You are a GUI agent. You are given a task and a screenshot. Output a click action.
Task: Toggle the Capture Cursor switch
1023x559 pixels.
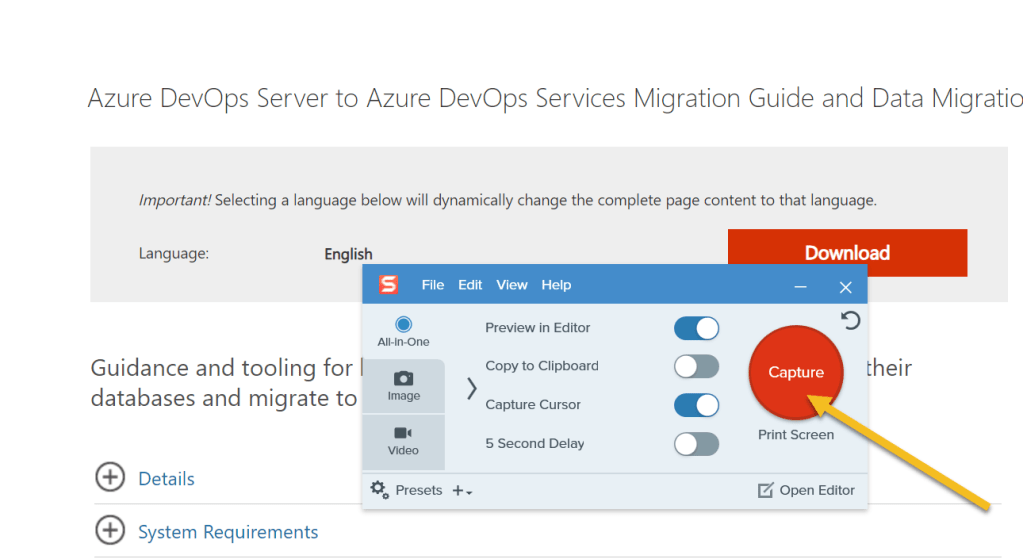click(x=696, y=405)
